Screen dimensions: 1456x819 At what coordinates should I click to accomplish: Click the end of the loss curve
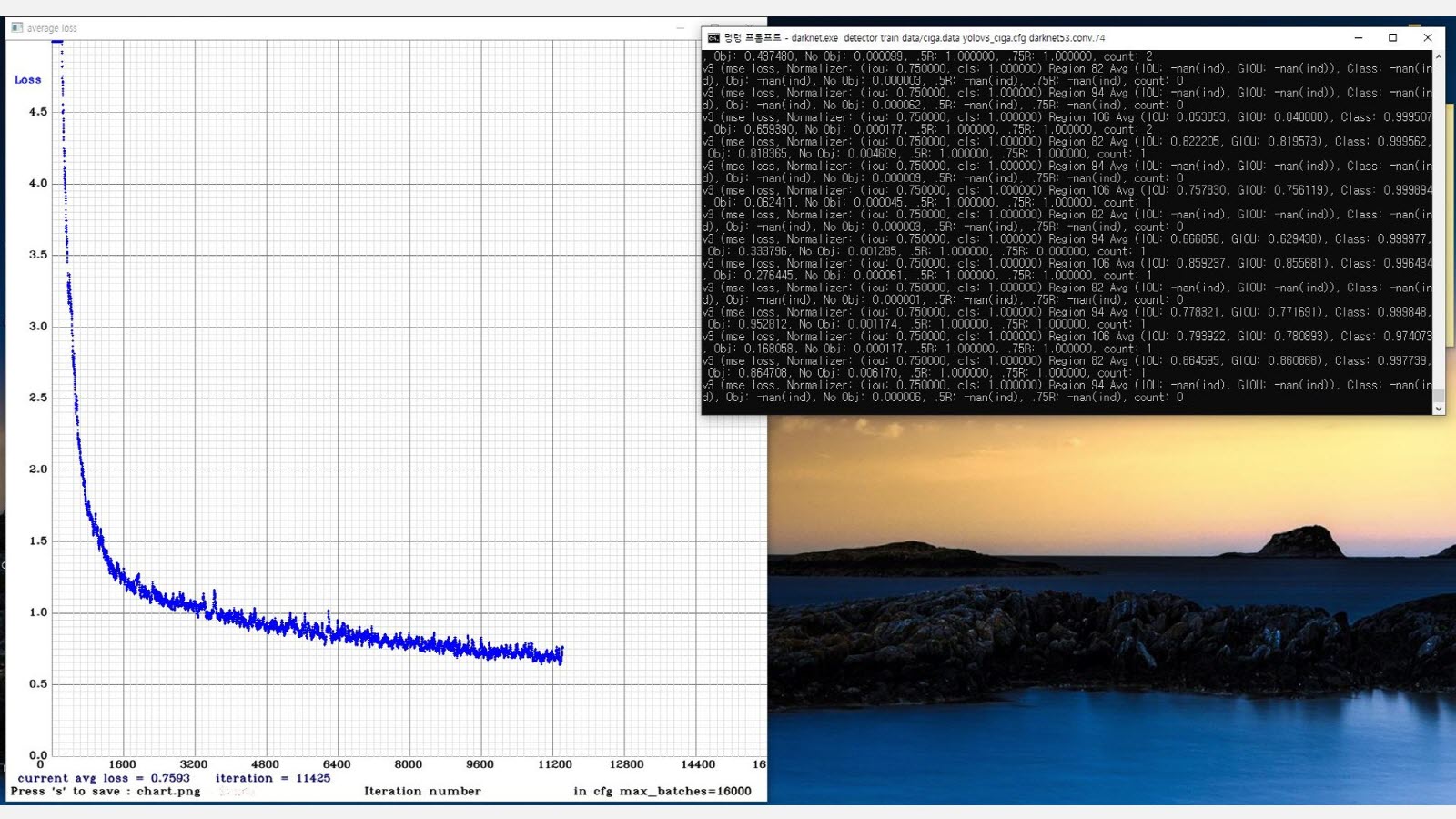(561, 654)
